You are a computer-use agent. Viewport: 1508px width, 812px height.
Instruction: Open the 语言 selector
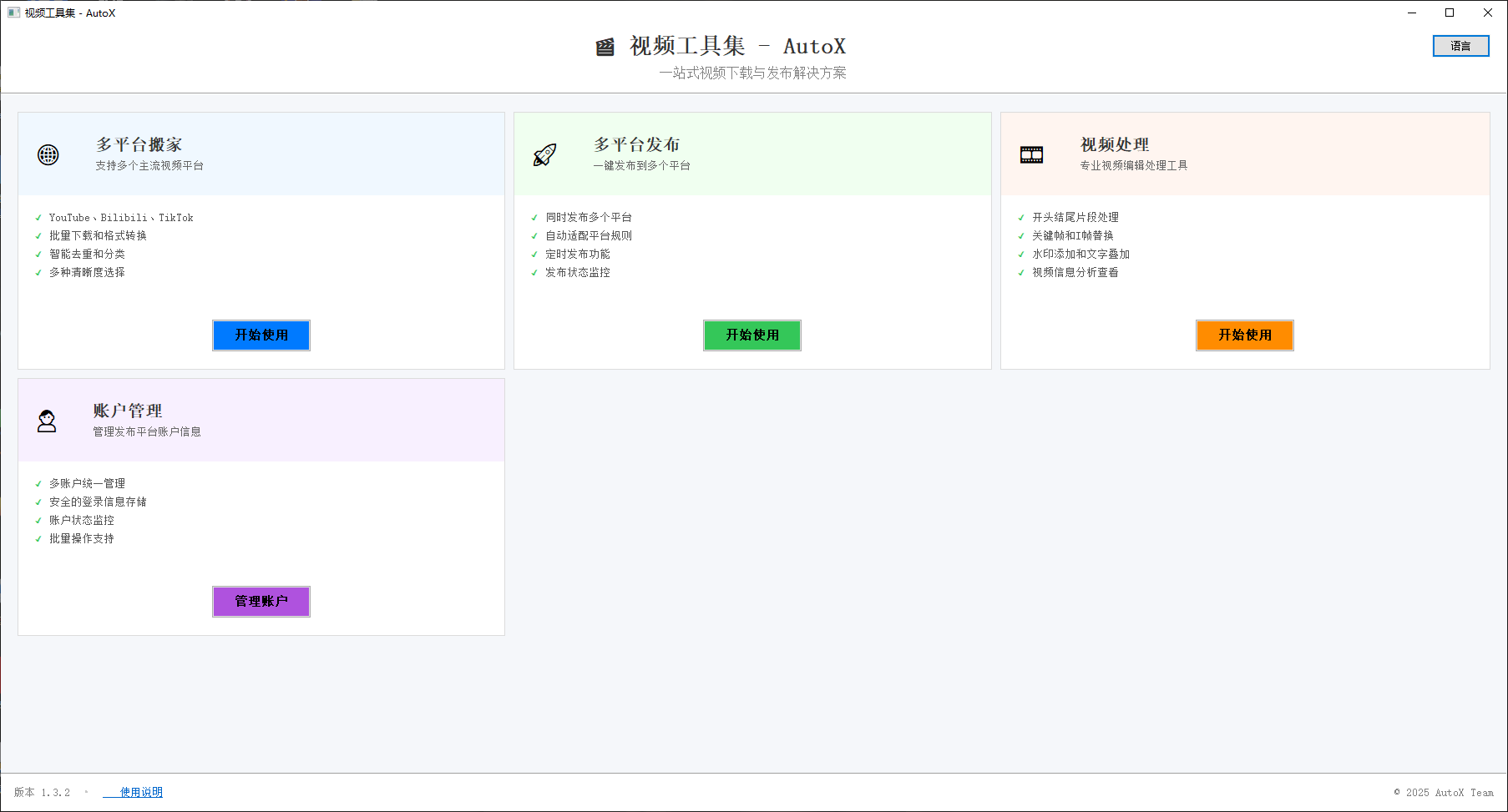(1460, 45)
